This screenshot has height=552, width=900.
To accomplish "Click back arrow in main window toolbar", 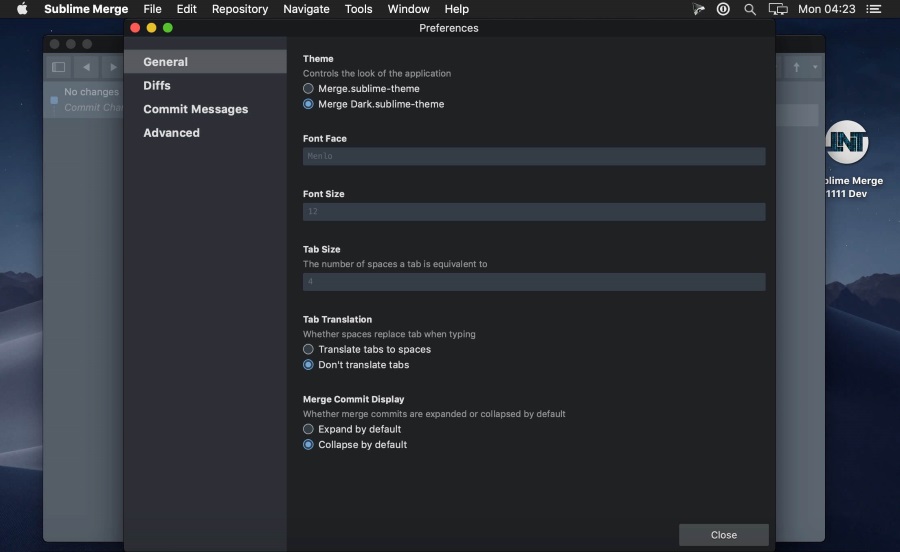I will pos(86,67).
